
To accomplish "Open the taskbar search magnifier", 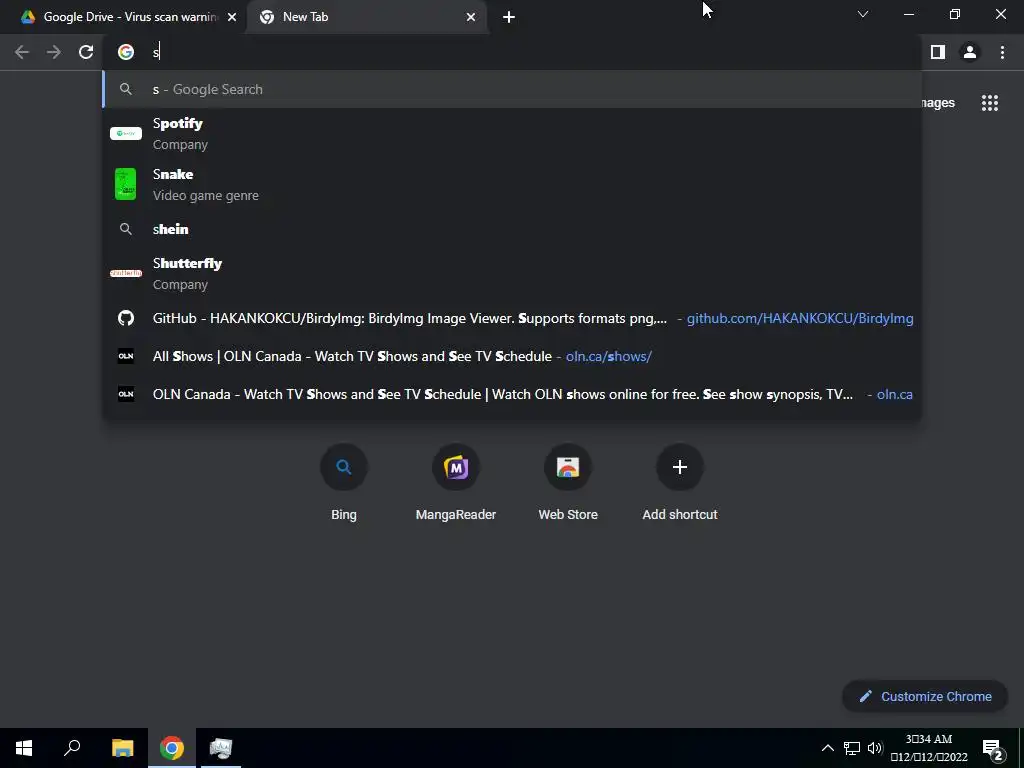I will tap(72, 748).
